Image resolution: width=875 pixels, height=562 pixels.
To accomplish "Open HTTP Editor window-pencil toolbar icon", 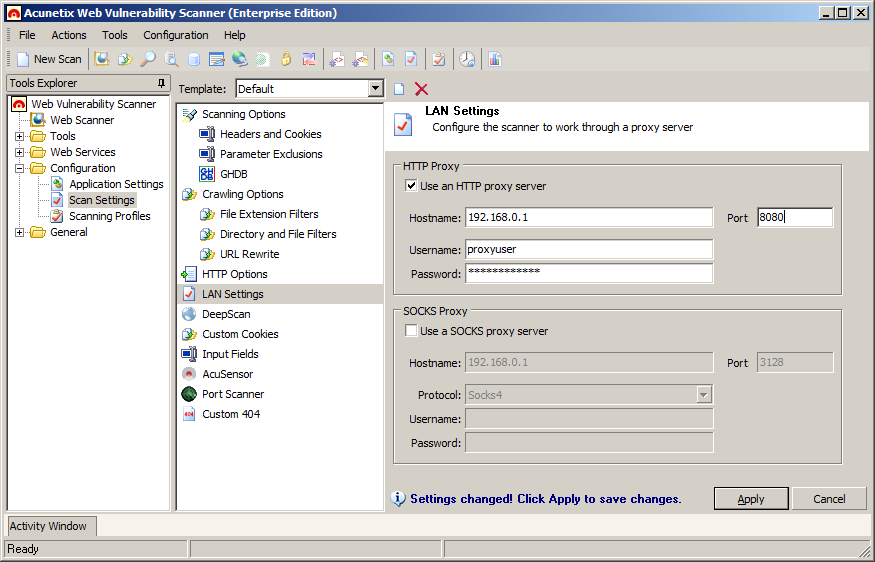I will [217, 59].
